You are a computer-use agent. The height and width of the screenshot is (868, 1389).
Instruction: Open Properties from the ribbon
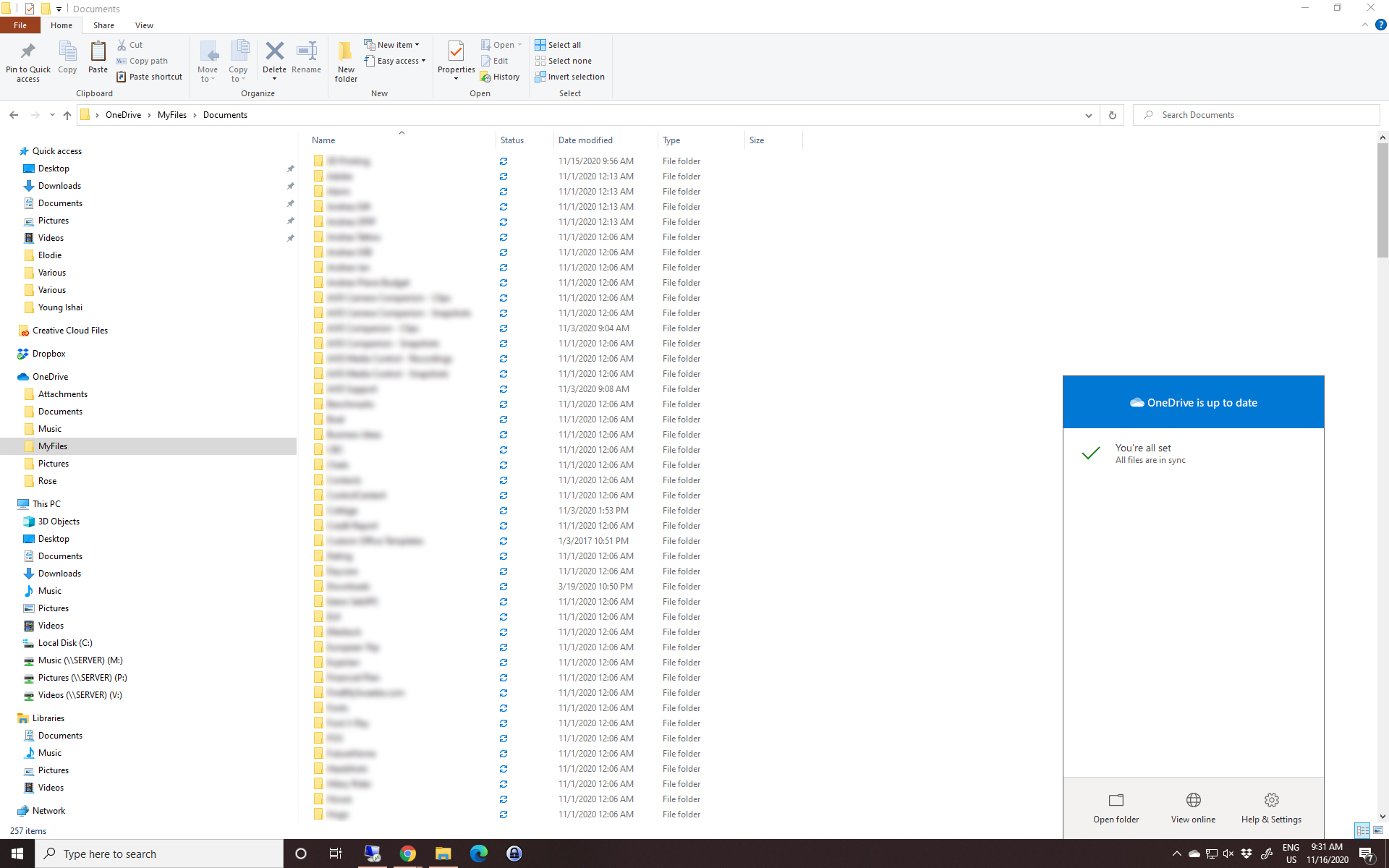pyautogui.click(x=456, y=53)
